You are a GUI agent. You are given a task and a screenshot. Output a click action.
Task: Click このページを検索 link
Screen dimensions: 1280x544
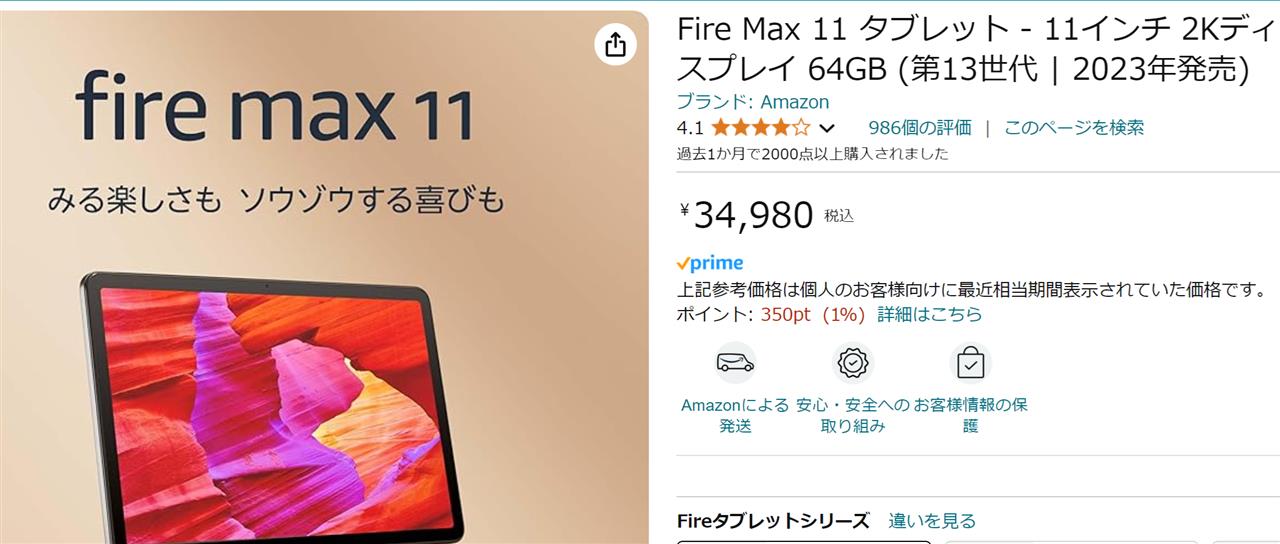pos(1074,127)
